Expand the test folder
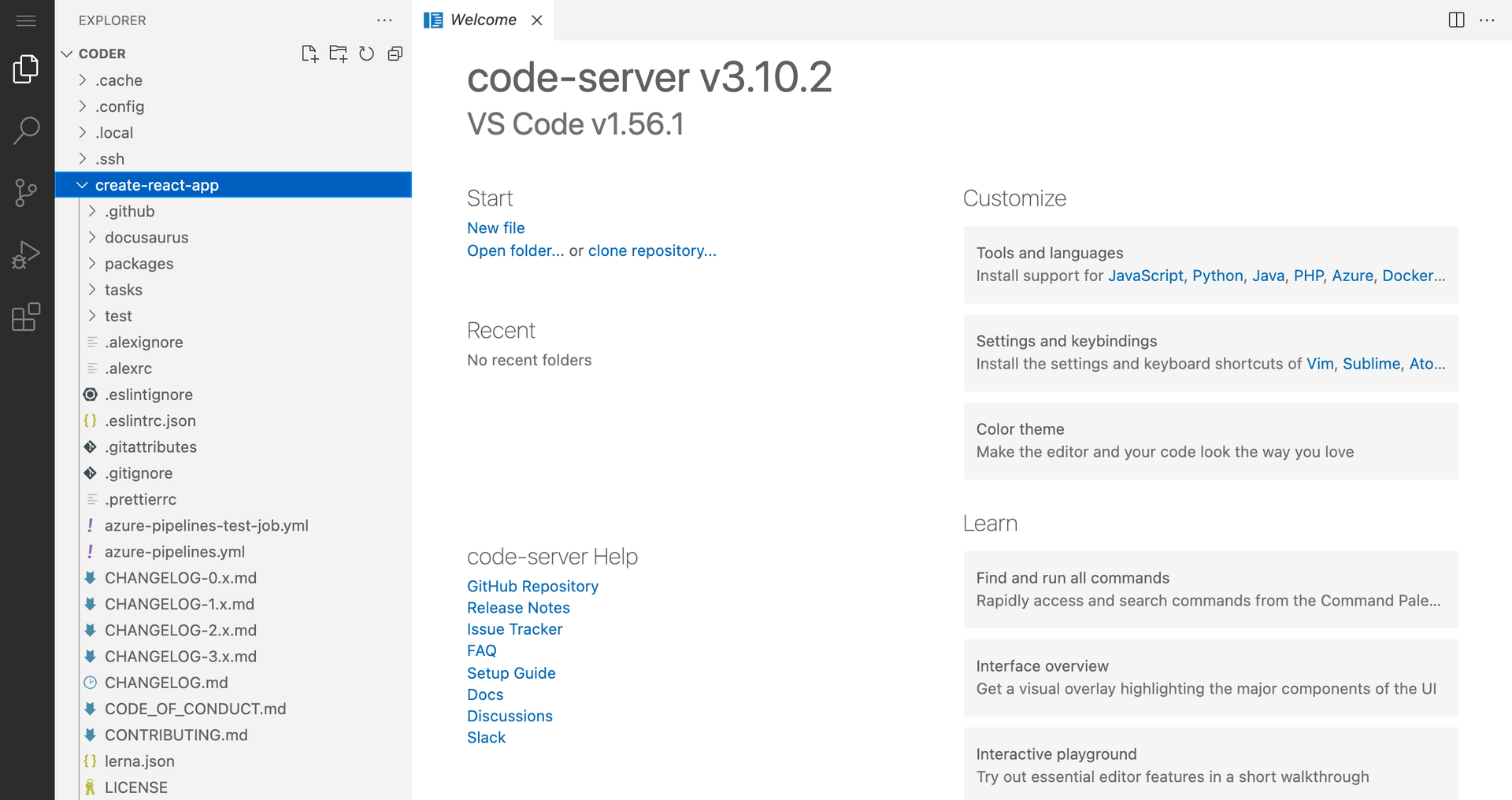Screen dimensions: 1512x800 233,316
